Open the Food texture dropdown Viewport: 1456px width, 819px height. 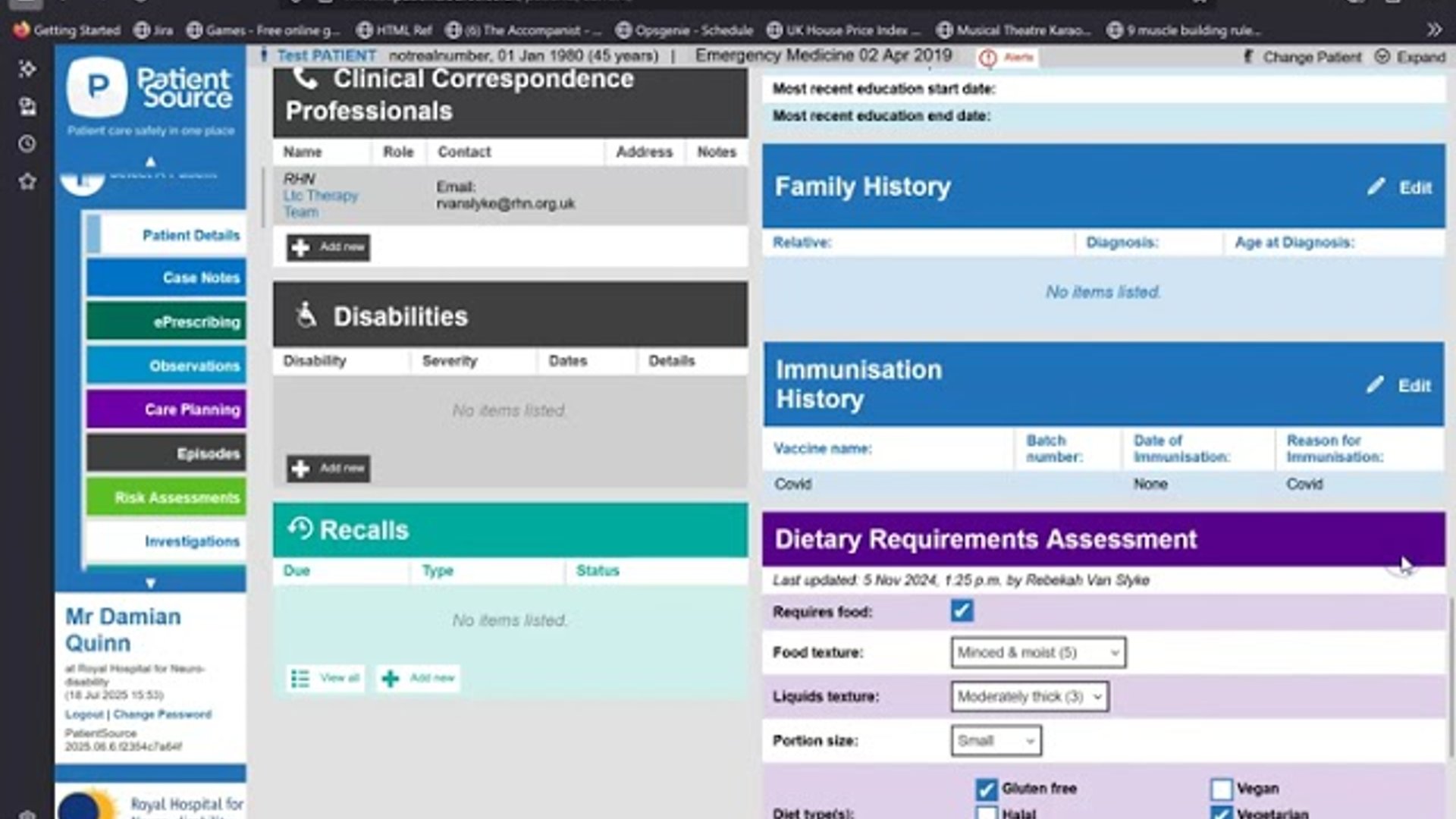point(1037,652)
